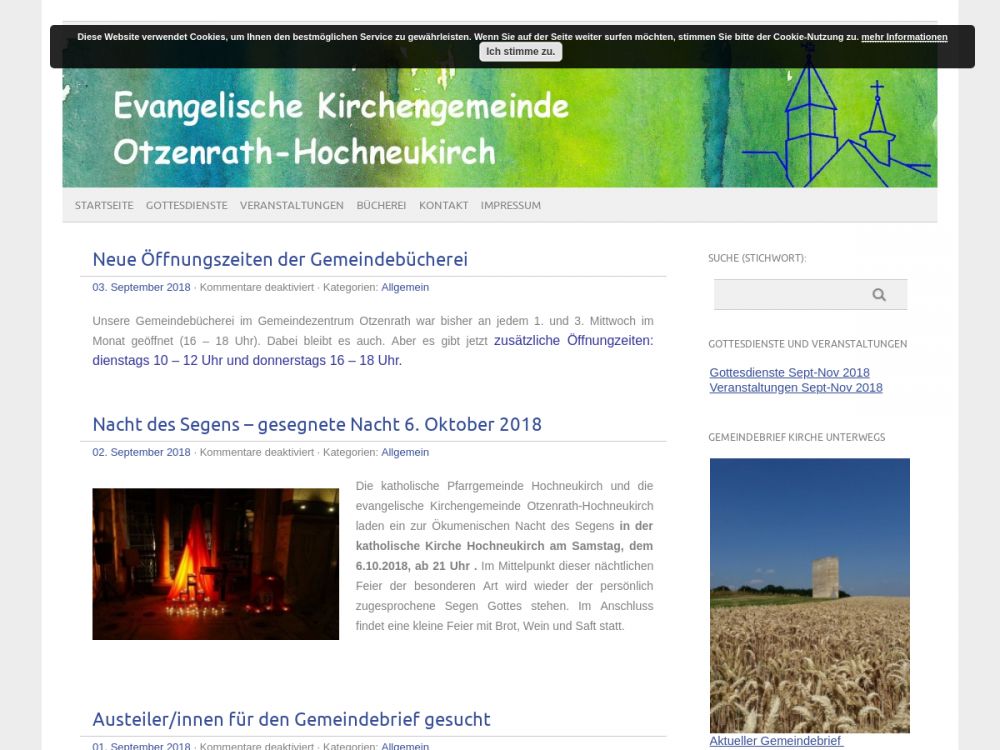Open 'mehr Informationen' cookie link
This screenshot has height=750, width=1000.
904,37
